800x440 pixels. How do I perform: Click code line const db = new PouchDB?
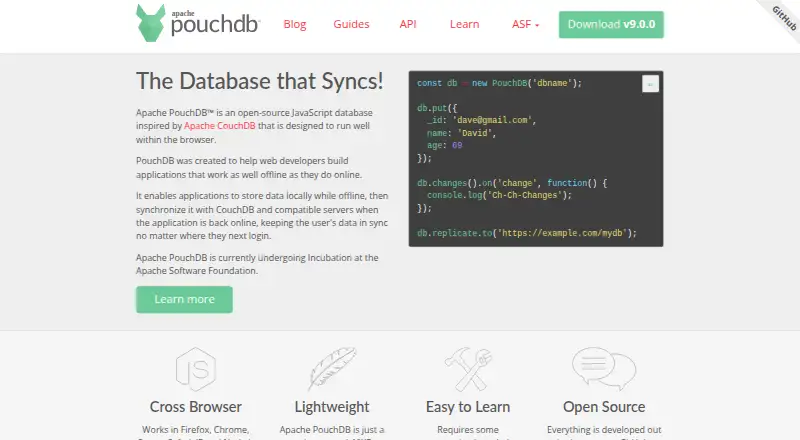[499, 83]
